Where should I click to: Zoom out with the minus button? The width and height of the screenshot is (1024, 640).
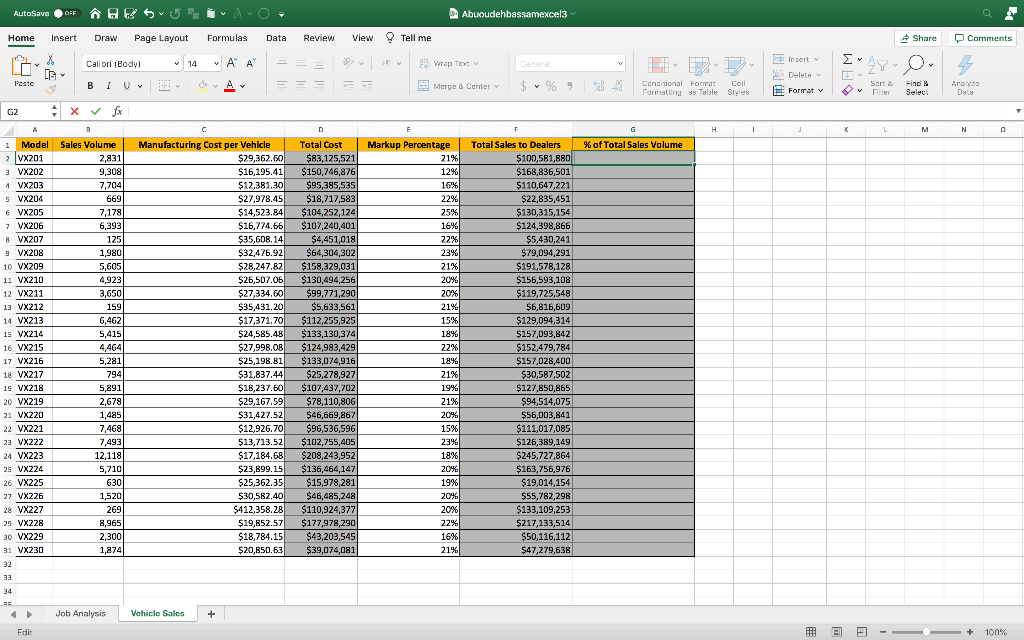coord(883,632)
